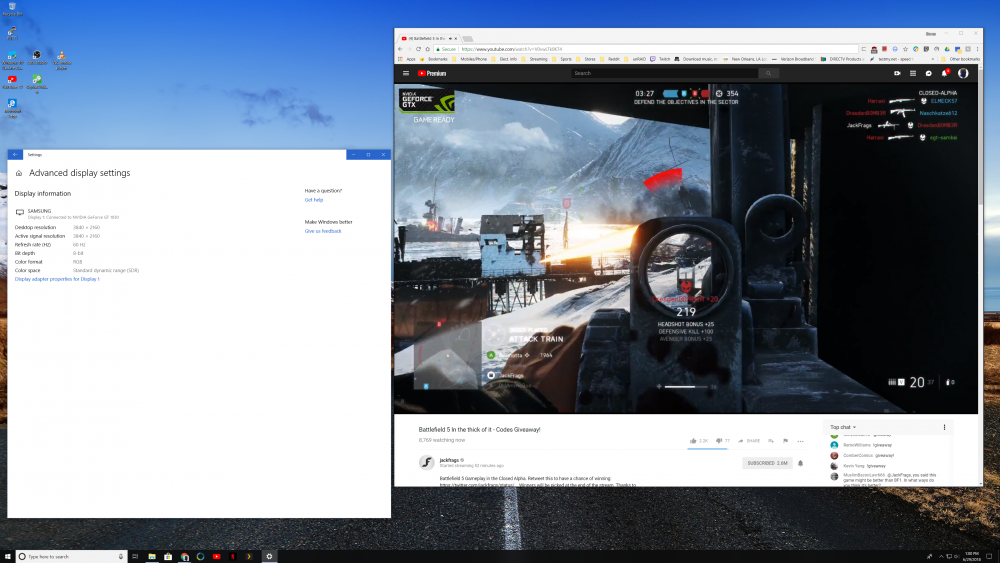This screenshot has height=563, width=1000.
Task: Click the taskbar clock
Action: pyautogui.click(x=971, y=557)
